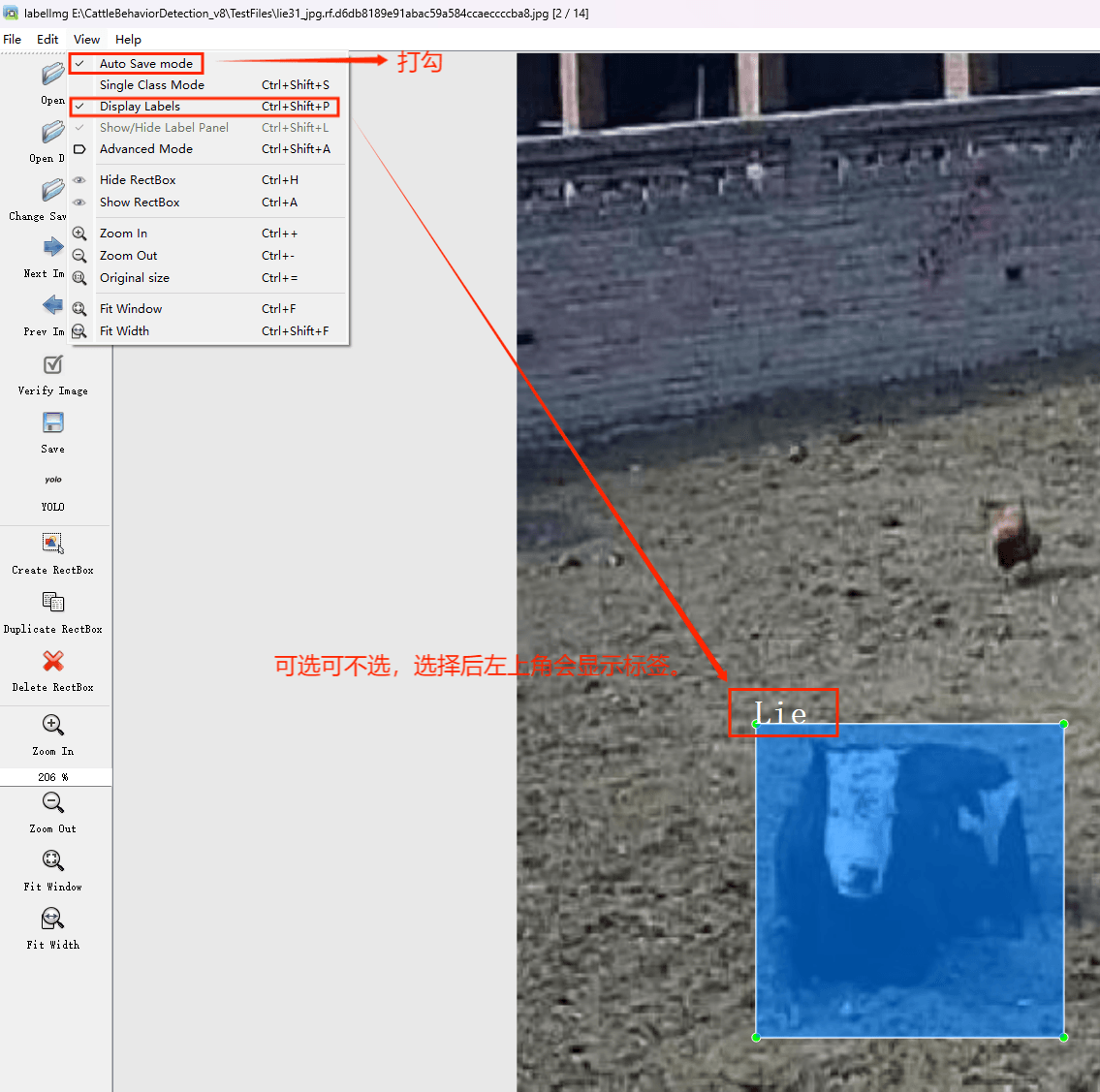The image size is (1100, 1092).
Task: Click the Save floppy disk icon
Action: (x=52, y=422)
